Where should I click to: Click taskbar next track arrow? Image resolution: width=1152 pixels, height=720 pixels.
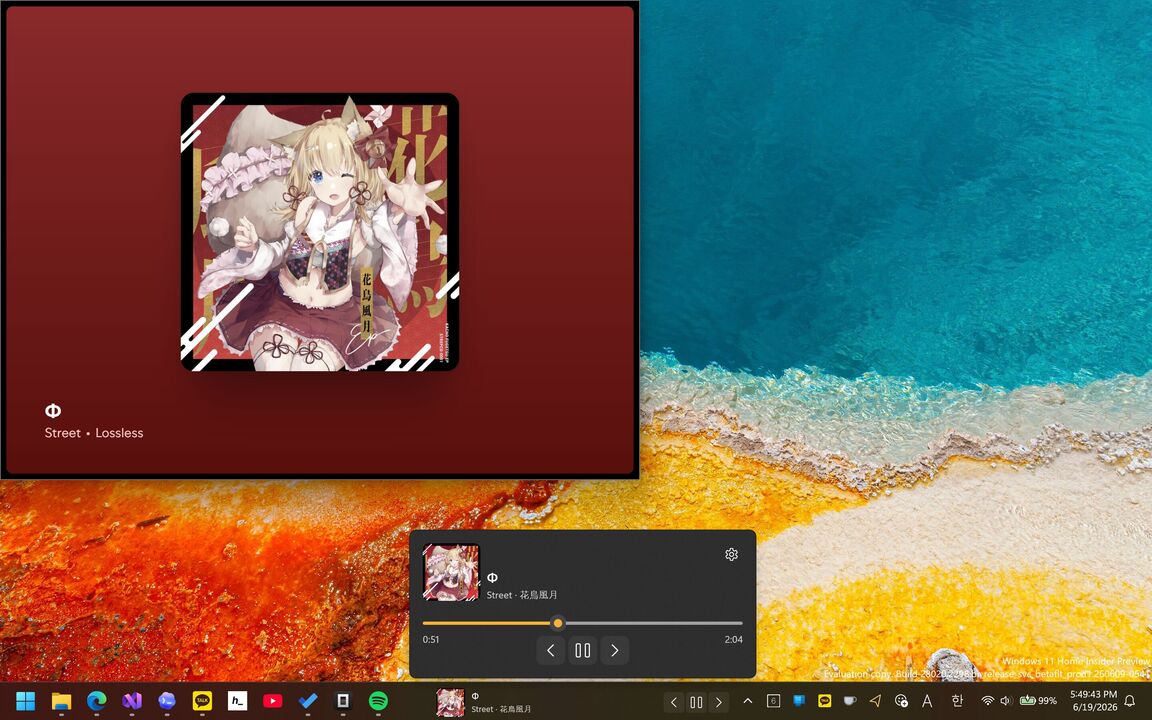pyautogui.click(x=719, y=702)
